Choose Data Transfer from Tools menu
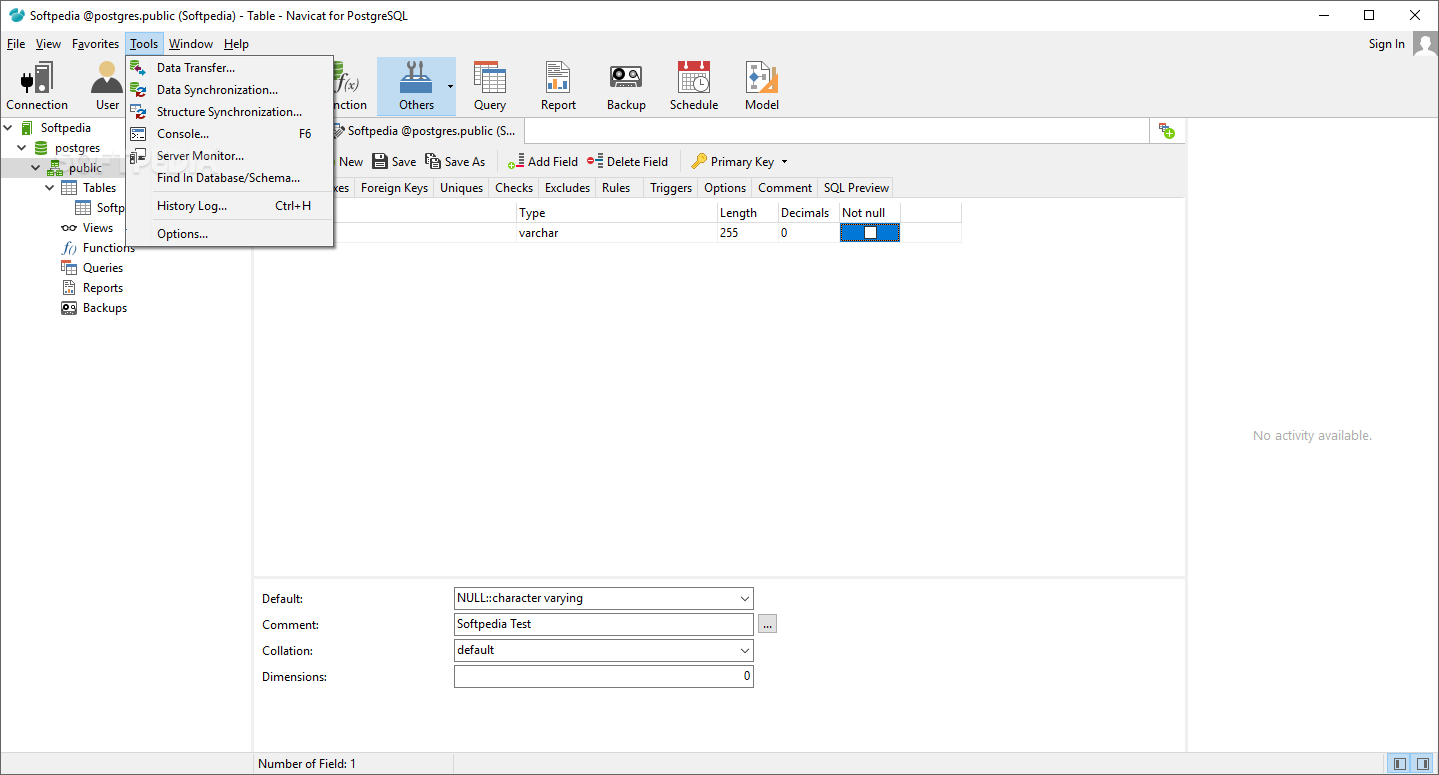 pyautogui.click(x=229, y=68)
